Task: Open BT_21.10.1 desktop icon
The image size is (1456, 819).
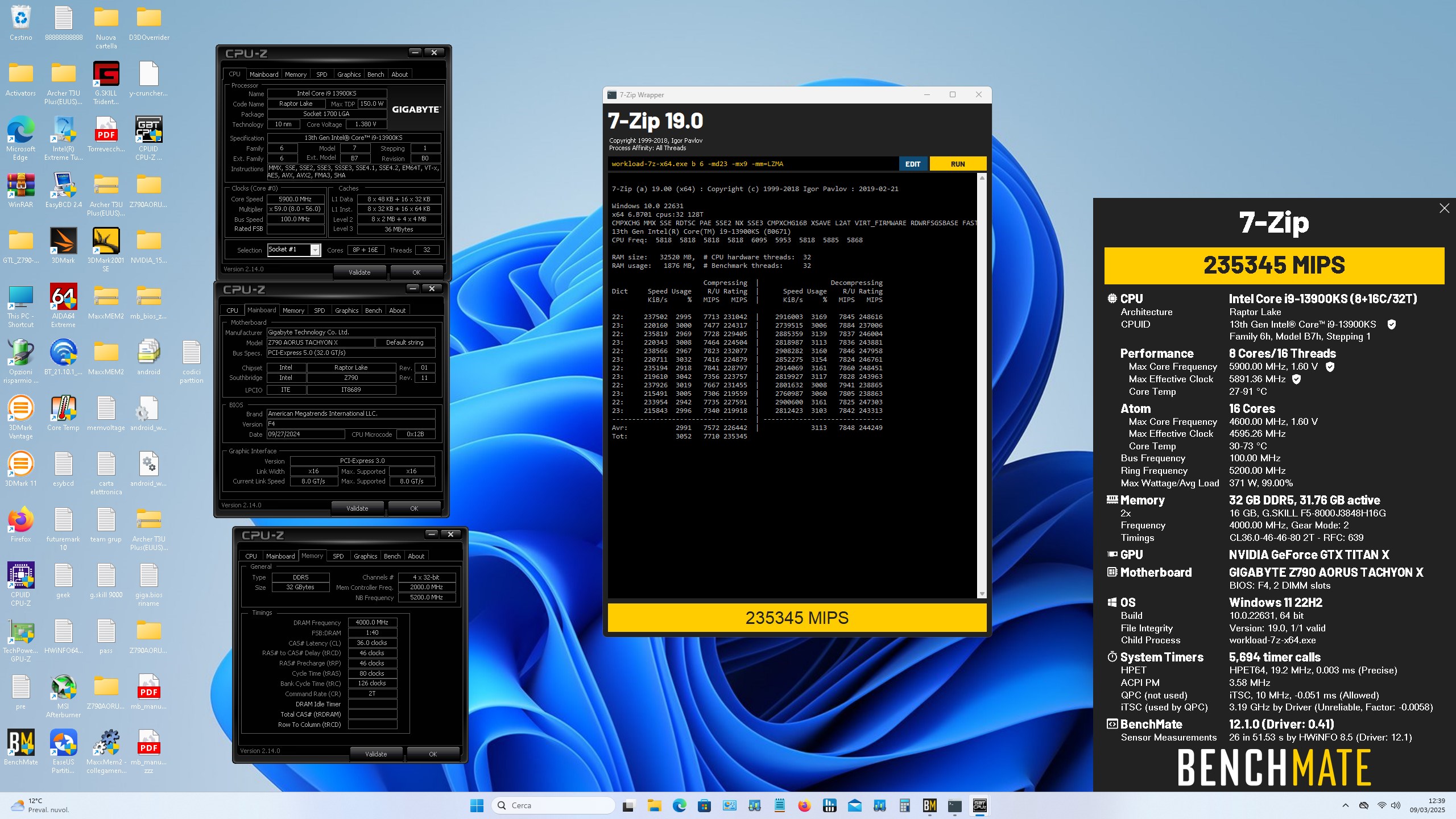Action: (63, 357)
